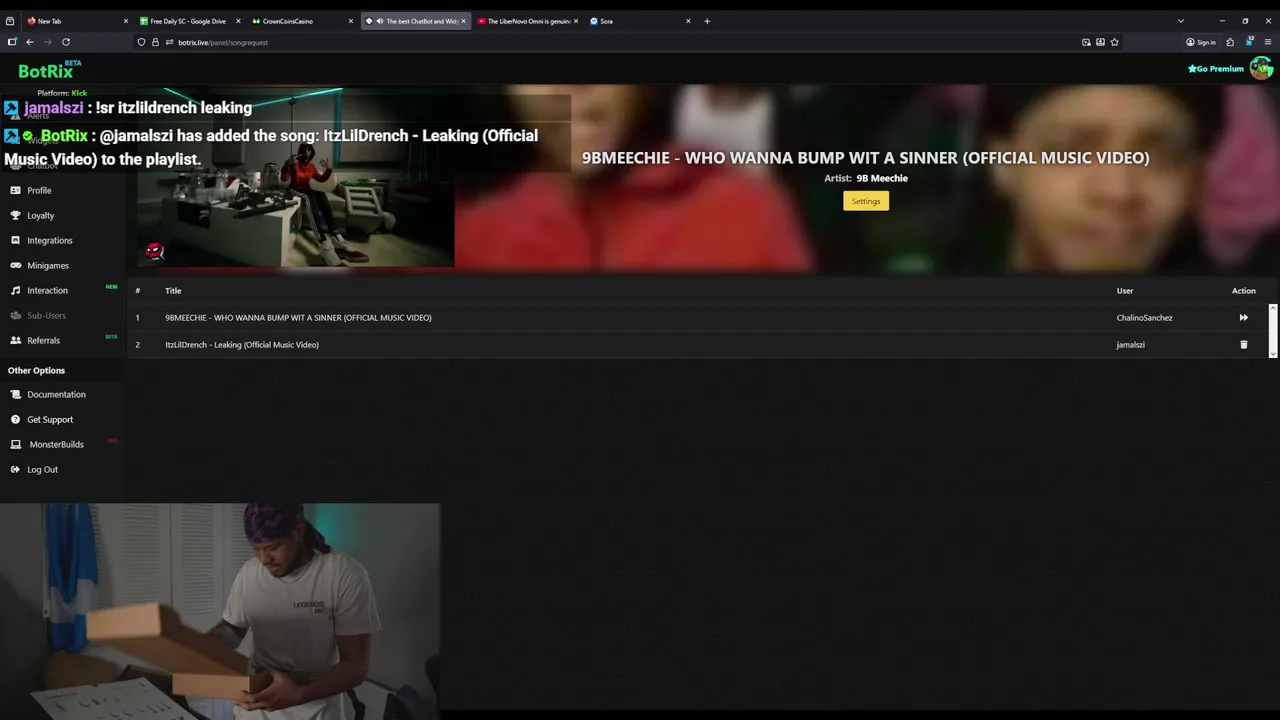The image size is (1280, 720).
Task: Click Go Premium button
Action: pos(1215,69)
